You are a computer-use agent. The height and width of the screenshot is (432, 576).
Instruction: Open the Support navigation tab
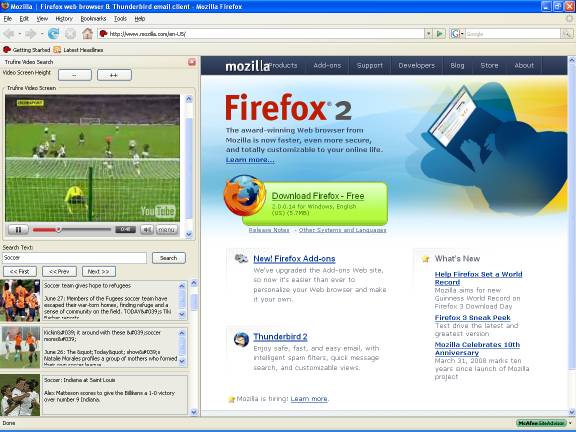coord(370,65)
